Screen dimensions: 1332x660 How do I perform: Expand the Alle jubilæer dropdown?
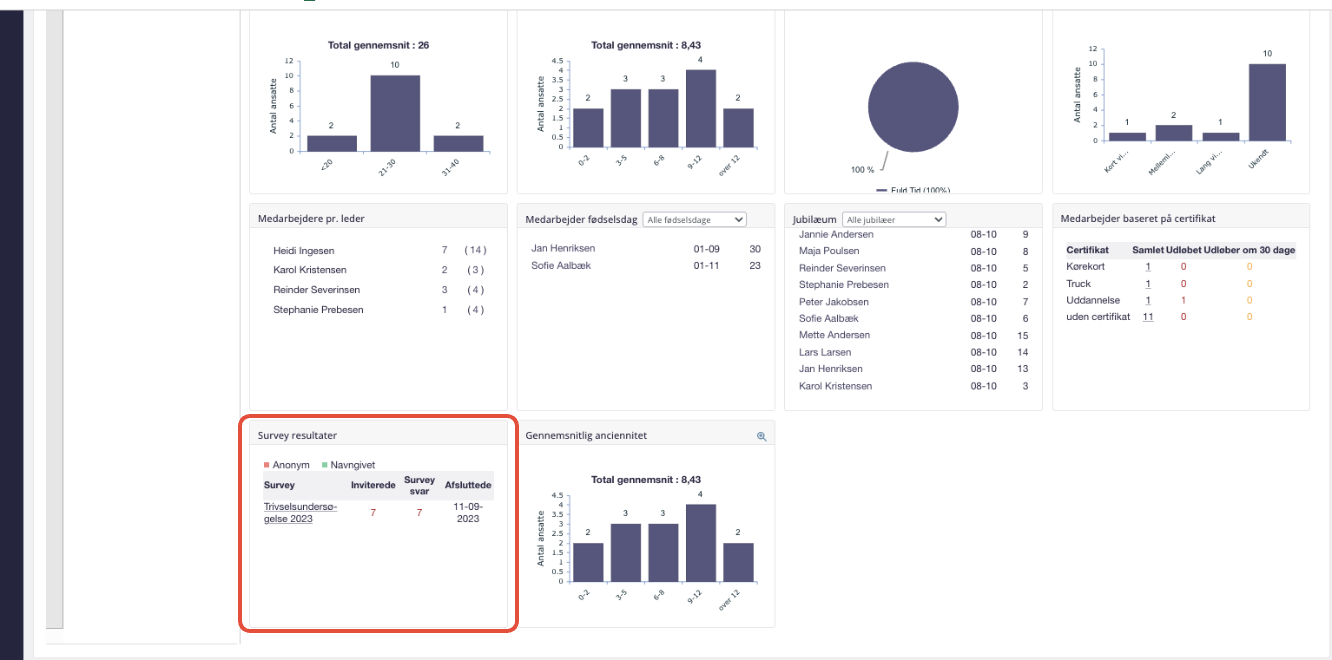(x=893, y=219)
